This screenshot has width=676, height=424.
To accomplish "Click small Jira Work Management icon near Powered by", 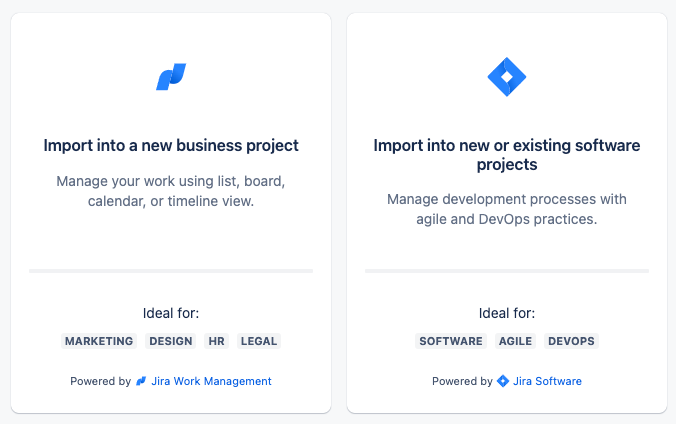I will 141,381.
